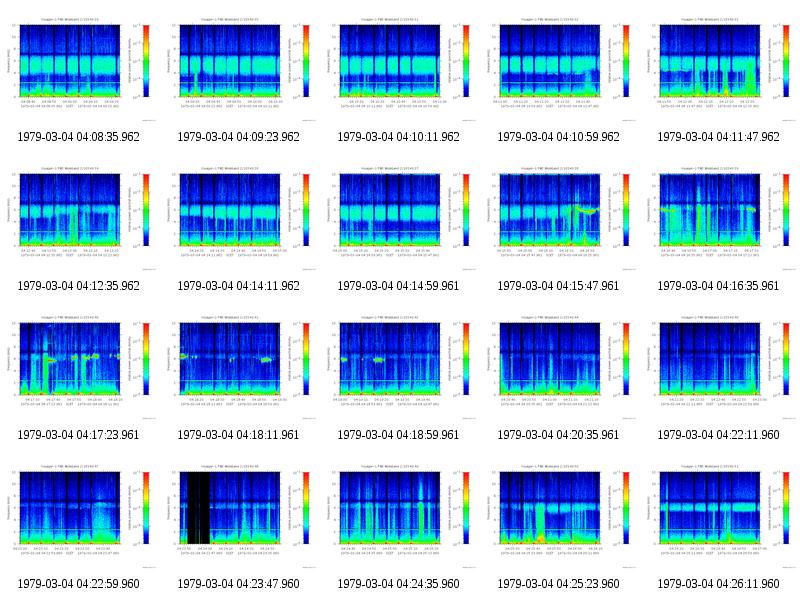Open spectrogram thumbnail for 04:25:23.960

coord(560,516)
